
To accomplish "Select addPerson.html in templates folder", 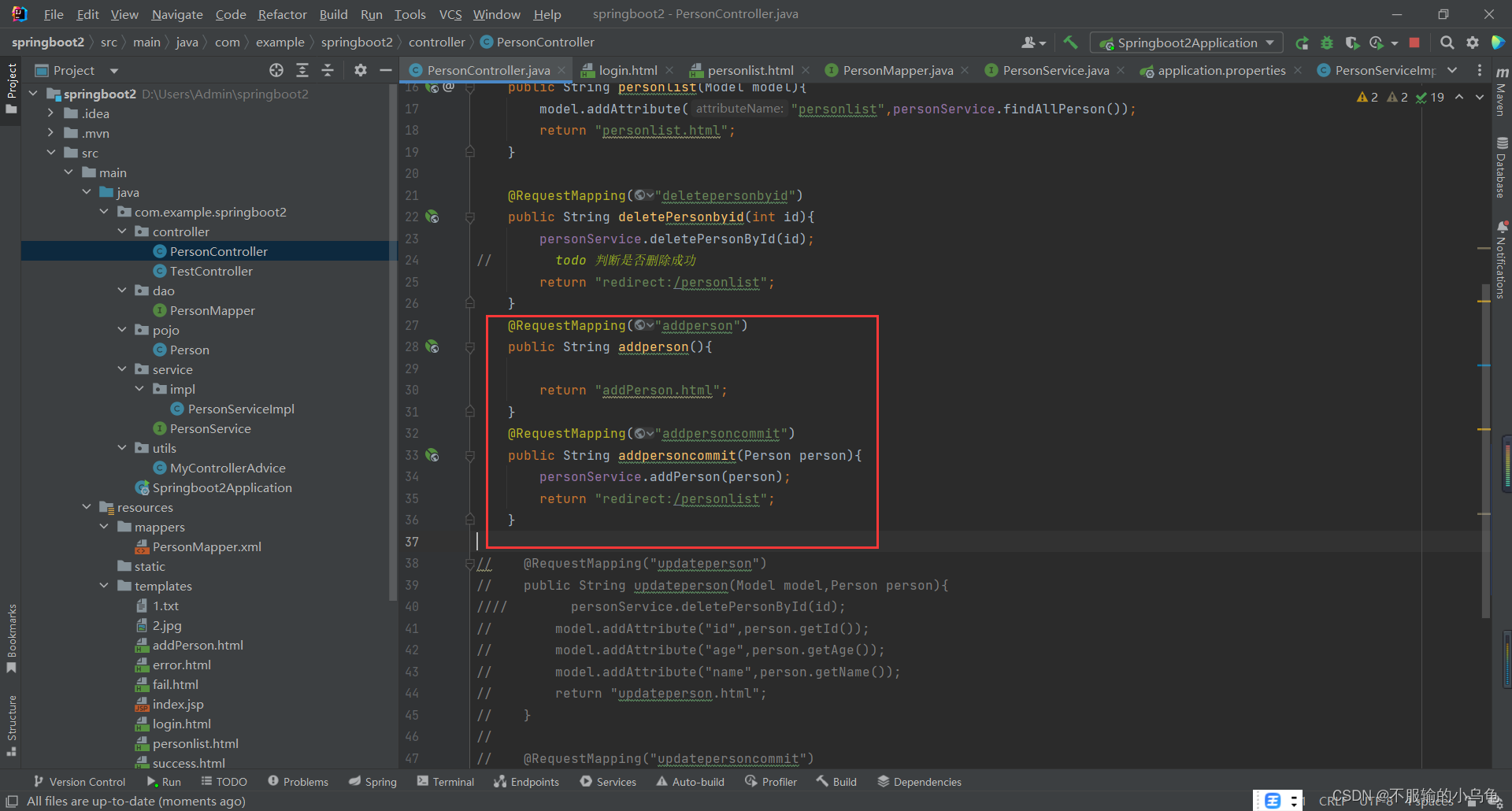I will tap(198, 645).
